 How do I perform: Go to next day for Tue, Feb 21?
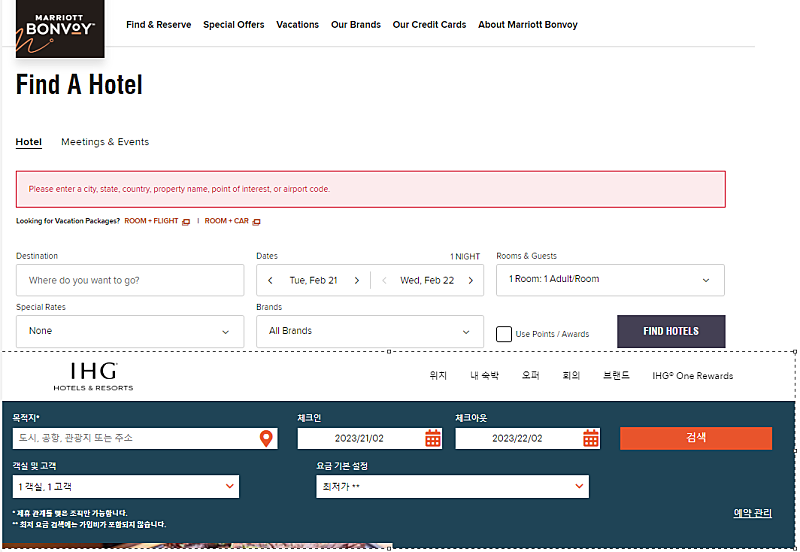(357, 281)
